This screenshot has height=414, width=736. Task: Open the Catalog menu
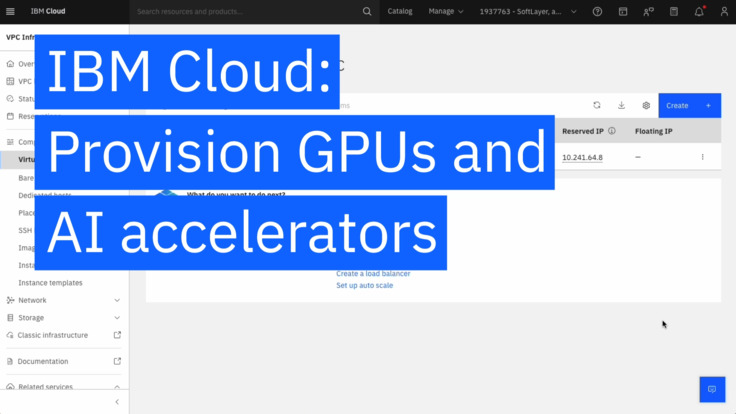click(400, 11)
